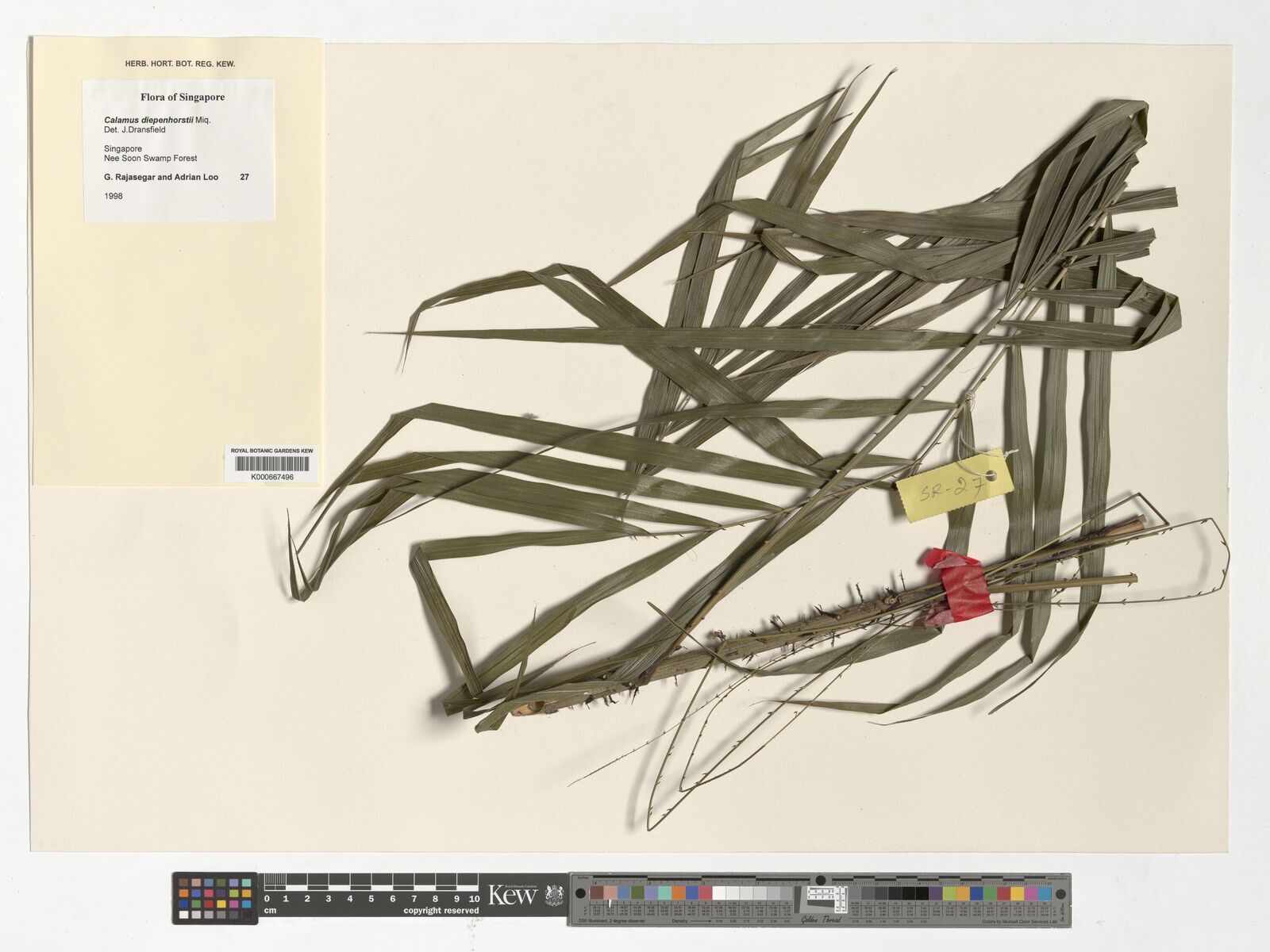The image size is (1270, 952).
Task: Click 'ROYAL BOTANIC GARDENS KEW' barcode label
Action: pyautogui.click(x=272, y=451)
